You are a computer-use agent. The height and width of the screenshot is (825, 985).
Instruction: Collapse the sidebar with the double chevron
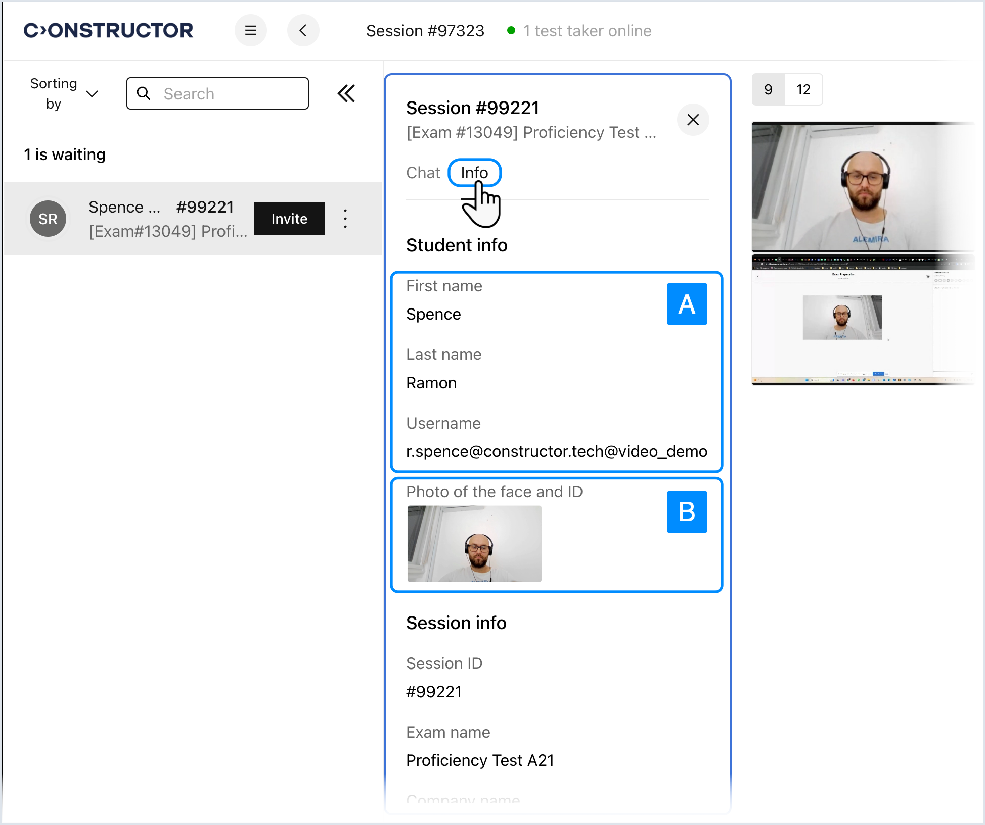tap(346, 94)
